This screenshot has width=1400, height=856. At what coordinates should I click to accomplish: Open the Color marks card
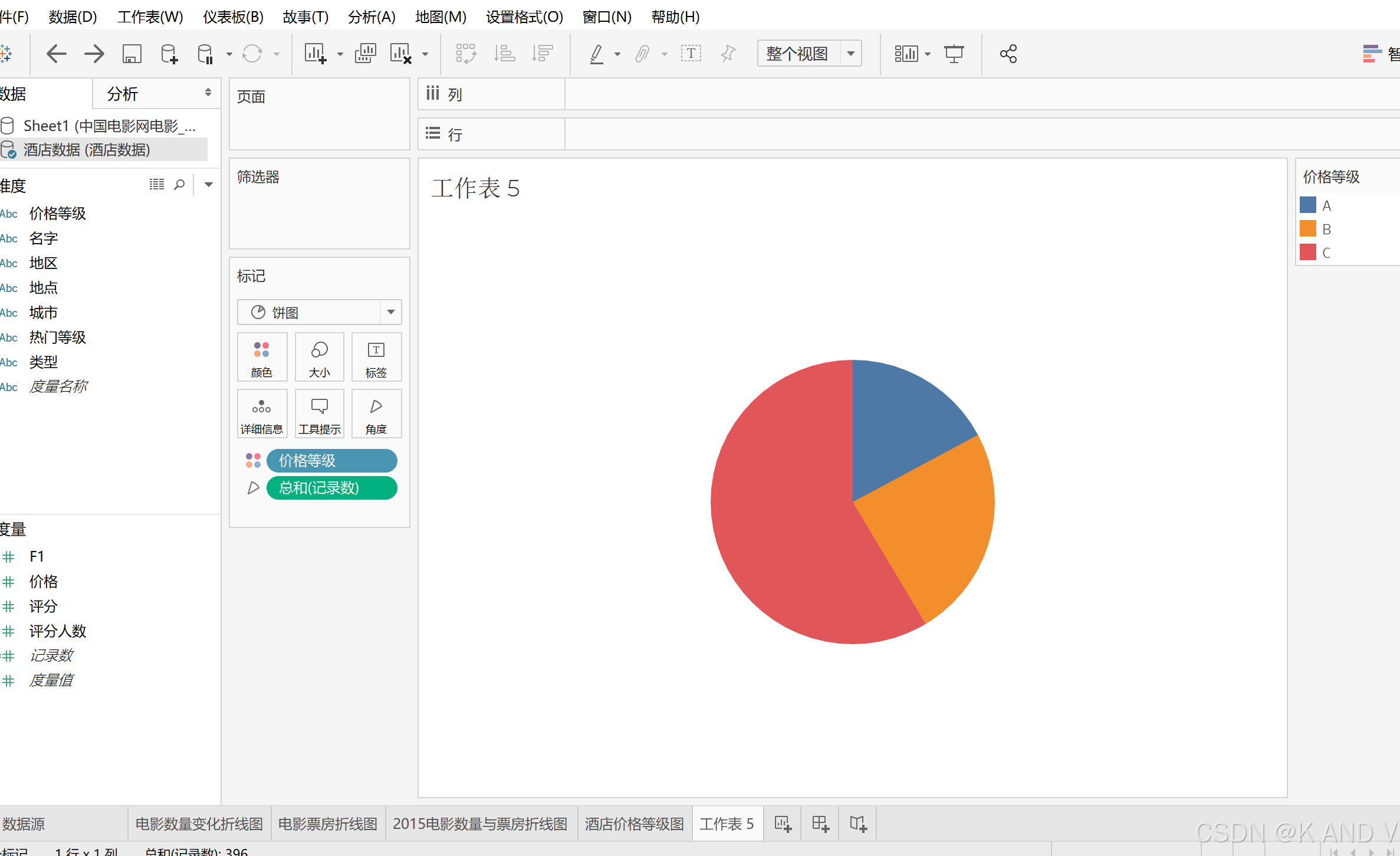[x=262, y=357]
